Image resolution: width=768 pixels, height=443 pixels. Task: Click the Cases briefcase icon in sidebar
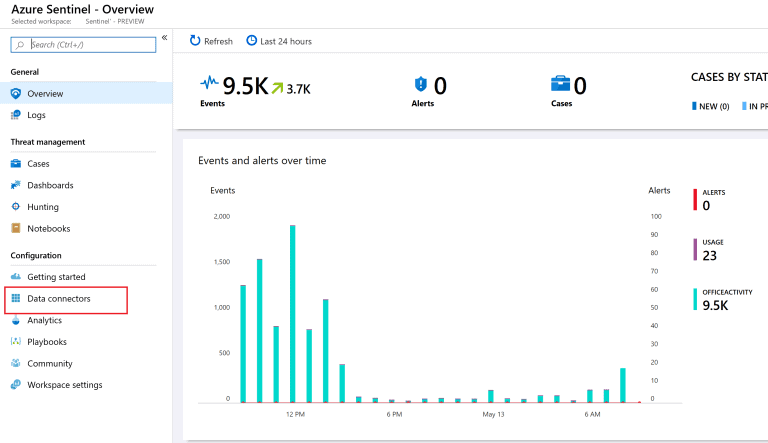coord(16,164)
